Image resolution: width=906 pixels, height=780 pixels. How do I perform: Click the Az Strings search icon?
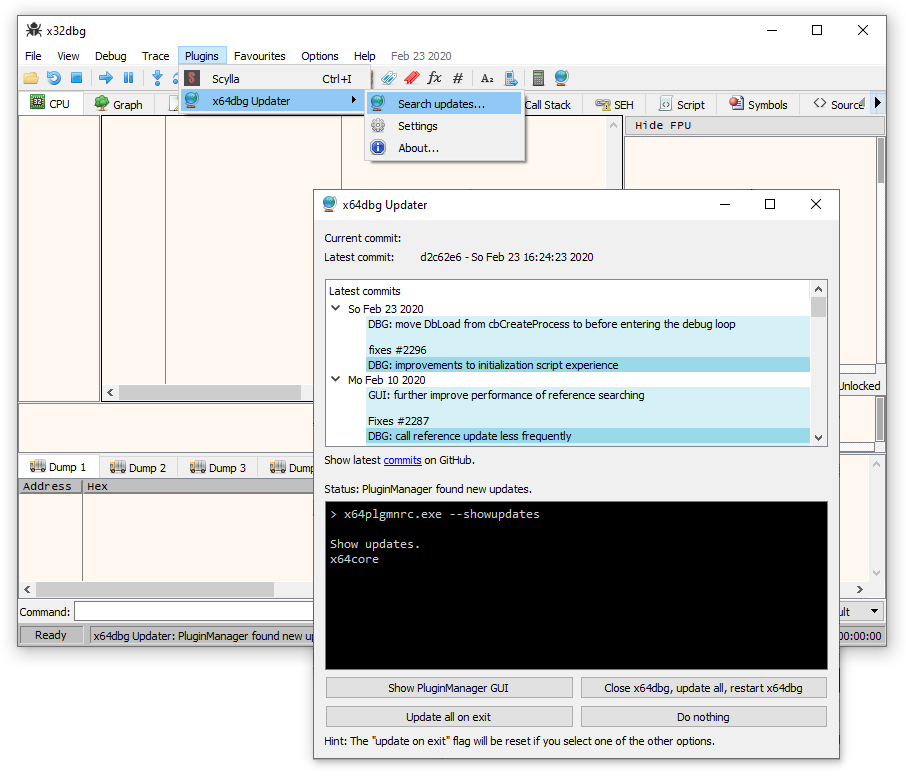(x=487, y=78)
